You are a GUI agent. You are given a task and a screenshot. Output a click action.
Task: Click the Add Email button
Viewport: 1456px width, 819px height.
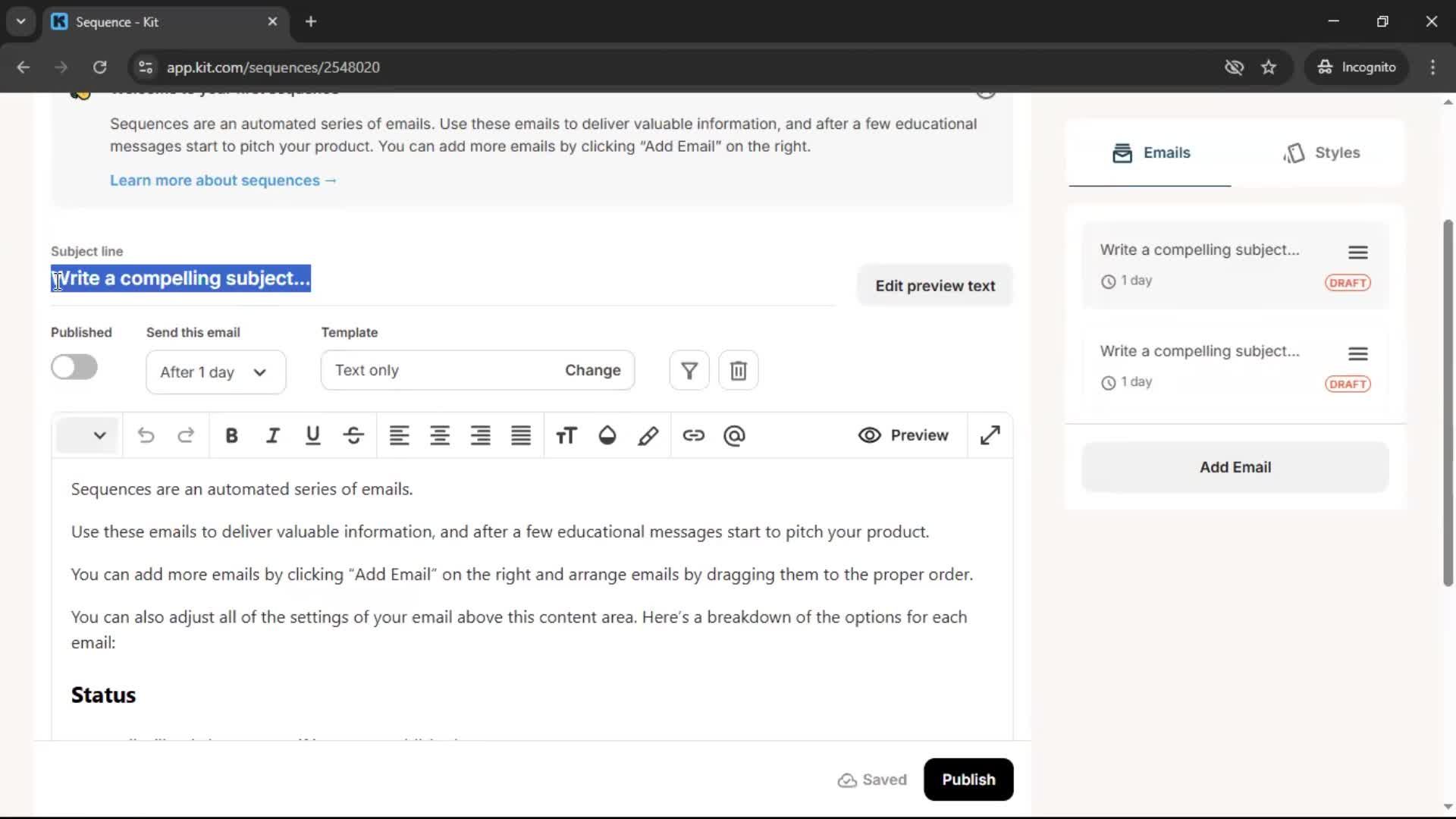1235,467
